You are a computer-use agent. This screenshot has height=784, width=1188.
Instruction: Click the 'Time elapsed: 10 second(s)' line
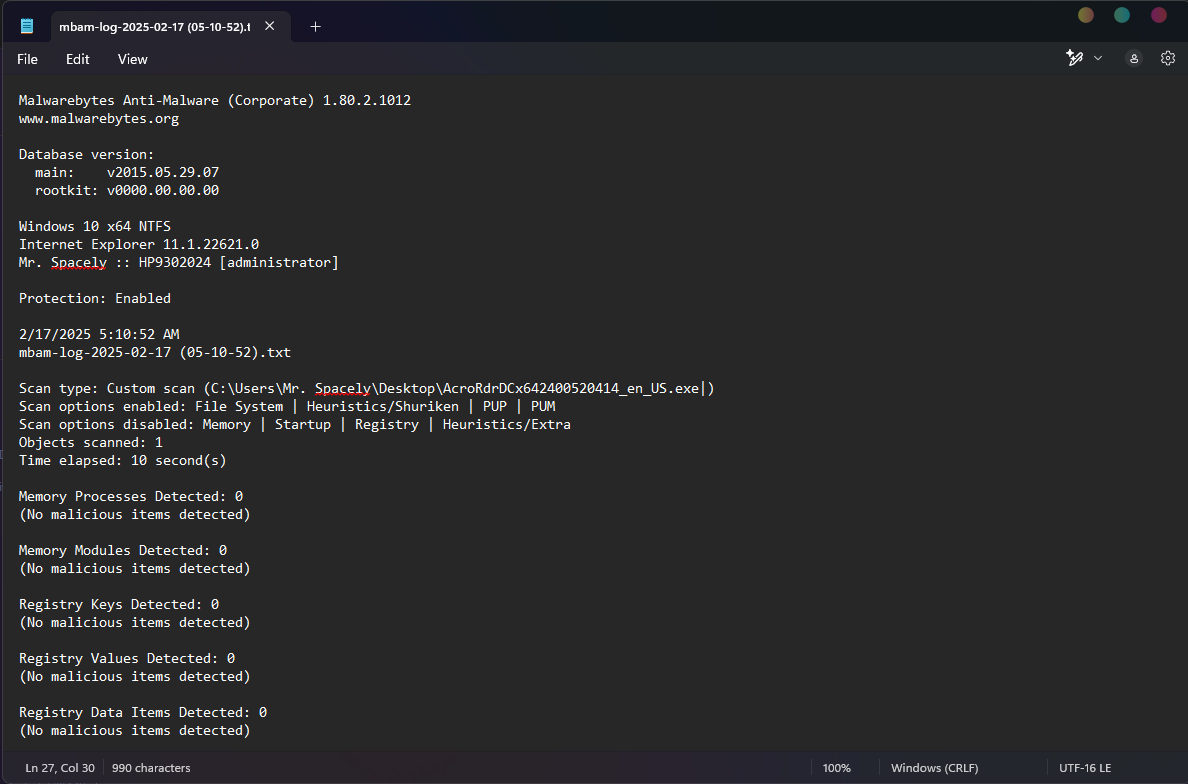coord(123,460)
